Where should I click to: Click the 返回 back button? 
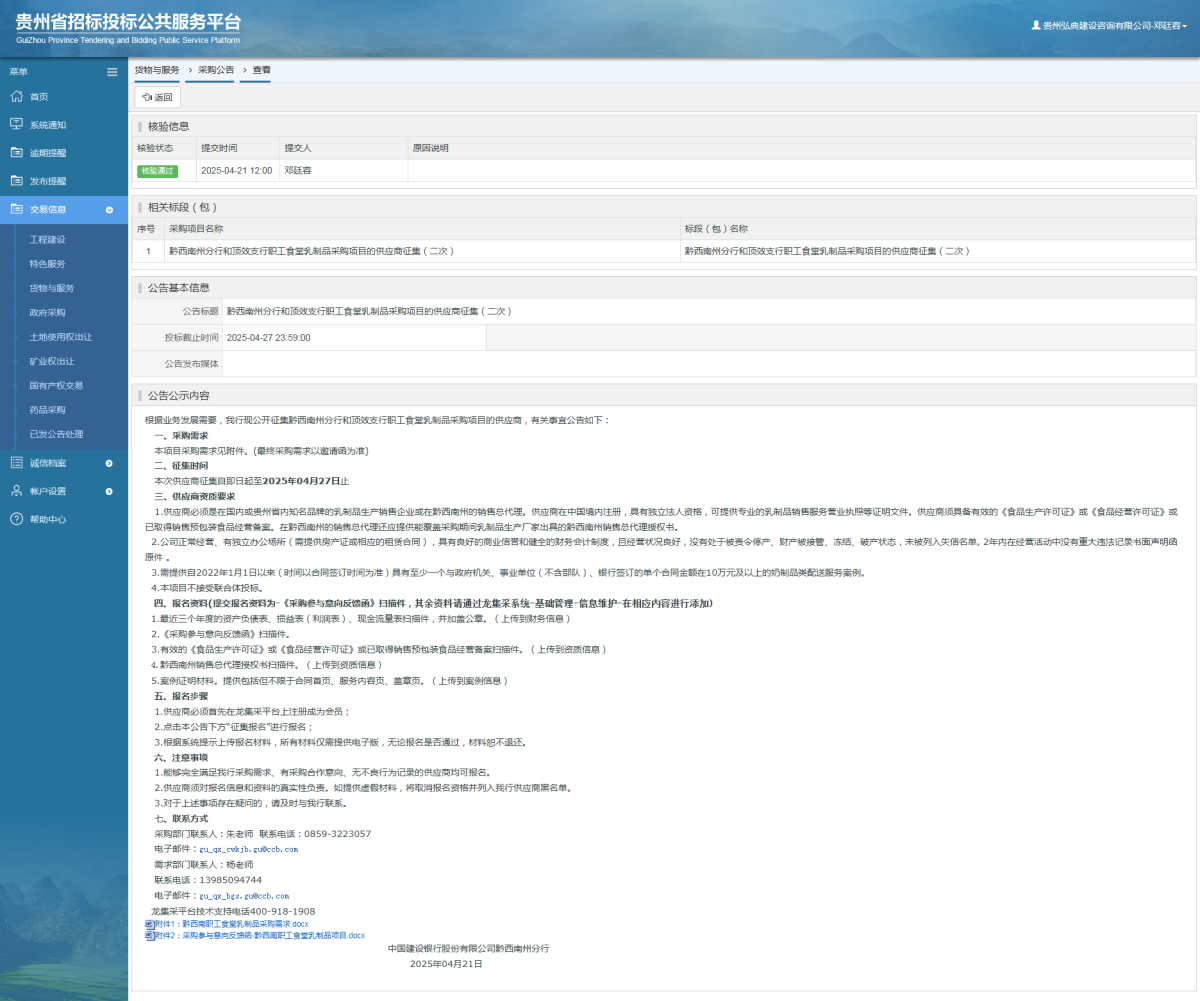coord(158,97)
